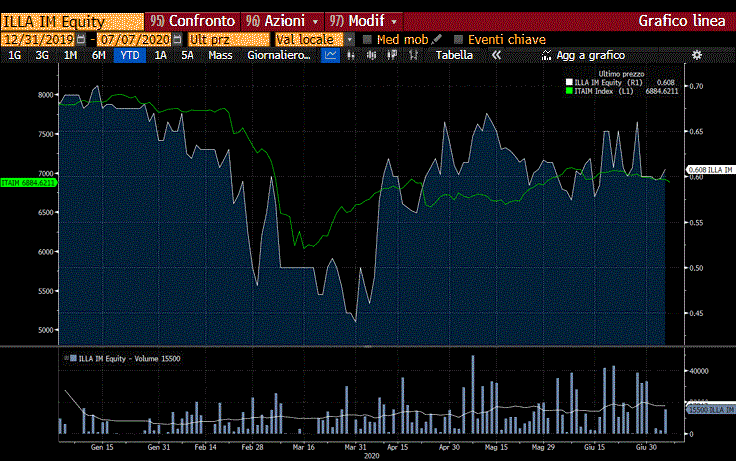Click the fifth chart style icon
736x461 pixels.
[x=413, y=55]
